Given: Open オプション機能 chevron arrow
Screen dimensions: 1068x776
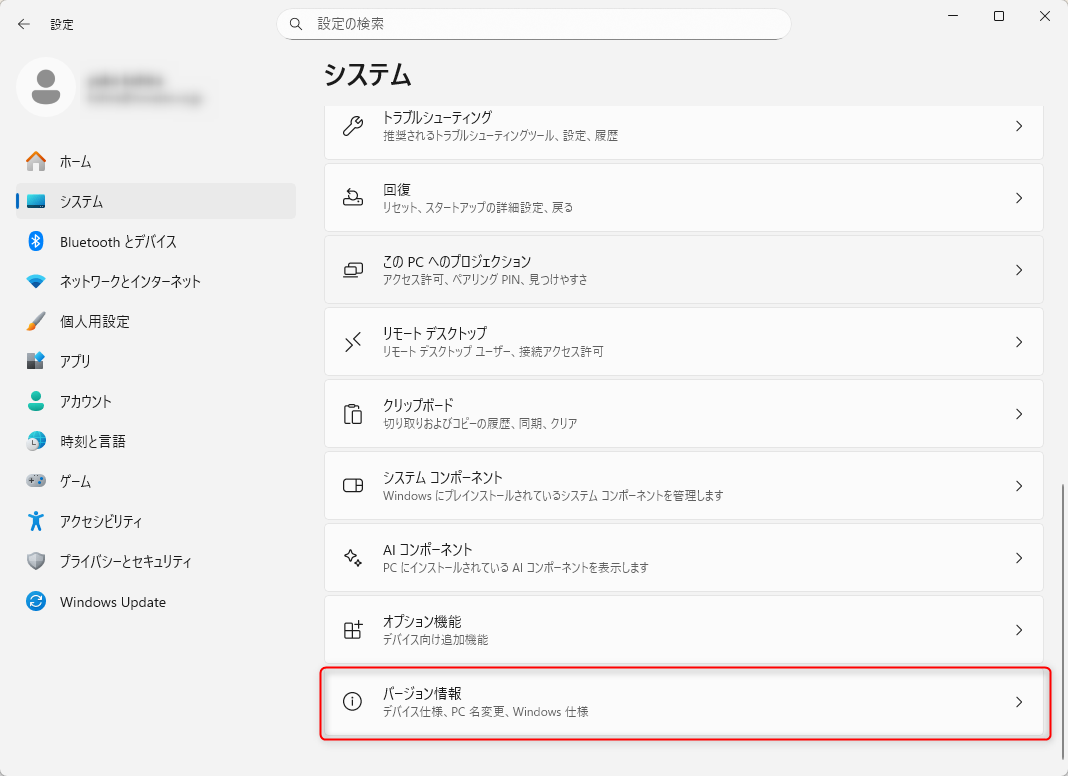Looking at the screenshot, I should [1019, 630].
